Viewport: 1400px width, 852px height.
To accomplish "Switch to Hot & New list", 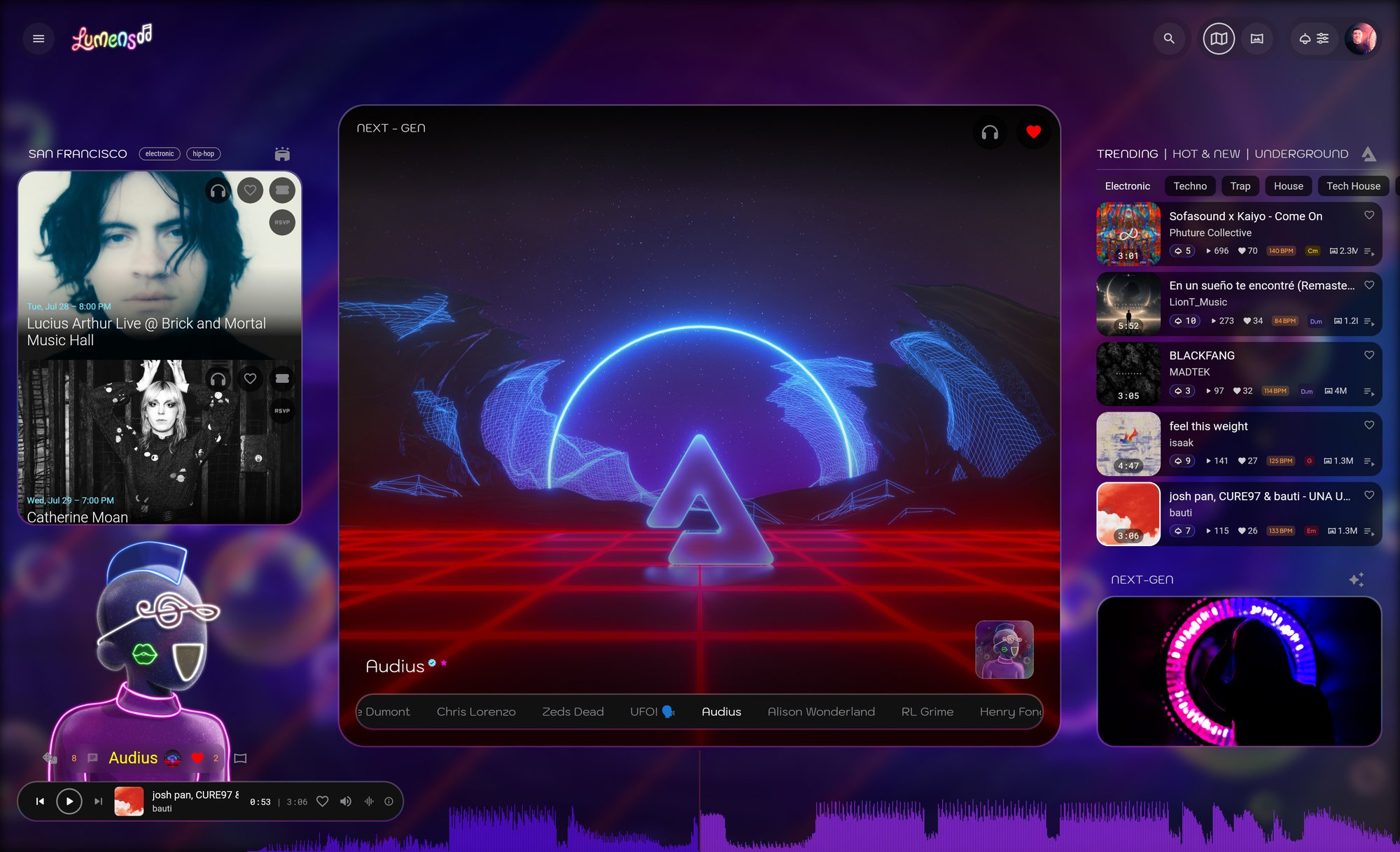I will click(1206, 154).
